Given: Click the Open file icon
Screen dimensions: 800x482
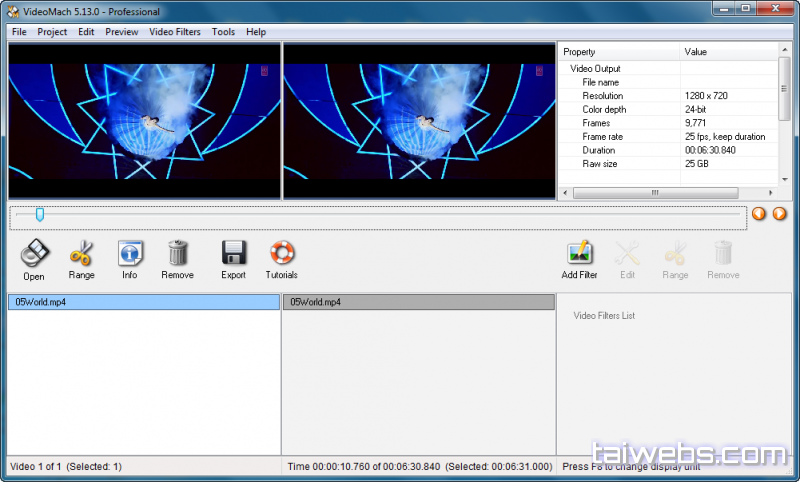Looking at the screenshot, I should click(33, 254).
